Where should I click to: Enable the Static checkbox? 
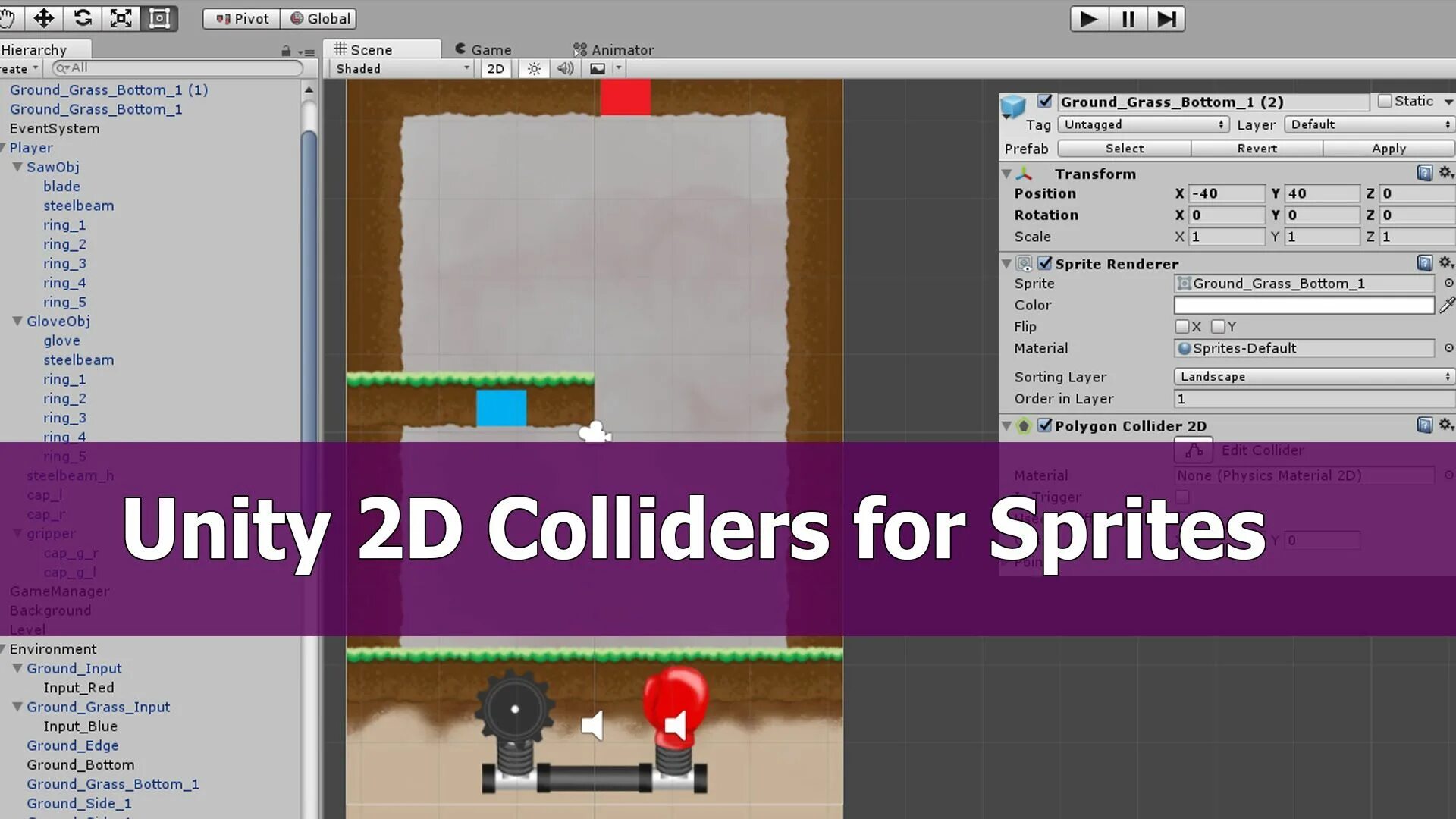pyautogui.click(x=1385, y=101)
